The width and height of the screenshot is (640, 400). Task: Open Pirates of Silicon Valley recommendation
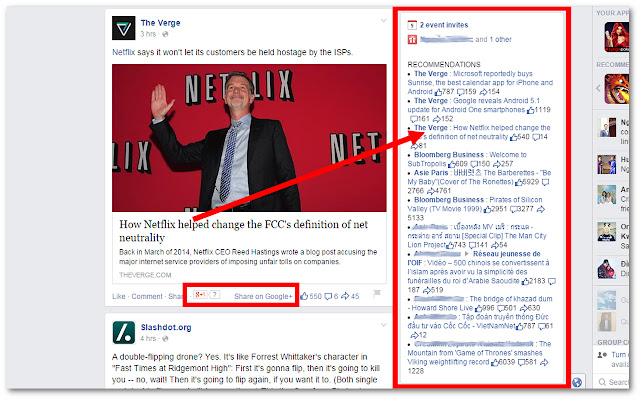(x=476, y=209)
